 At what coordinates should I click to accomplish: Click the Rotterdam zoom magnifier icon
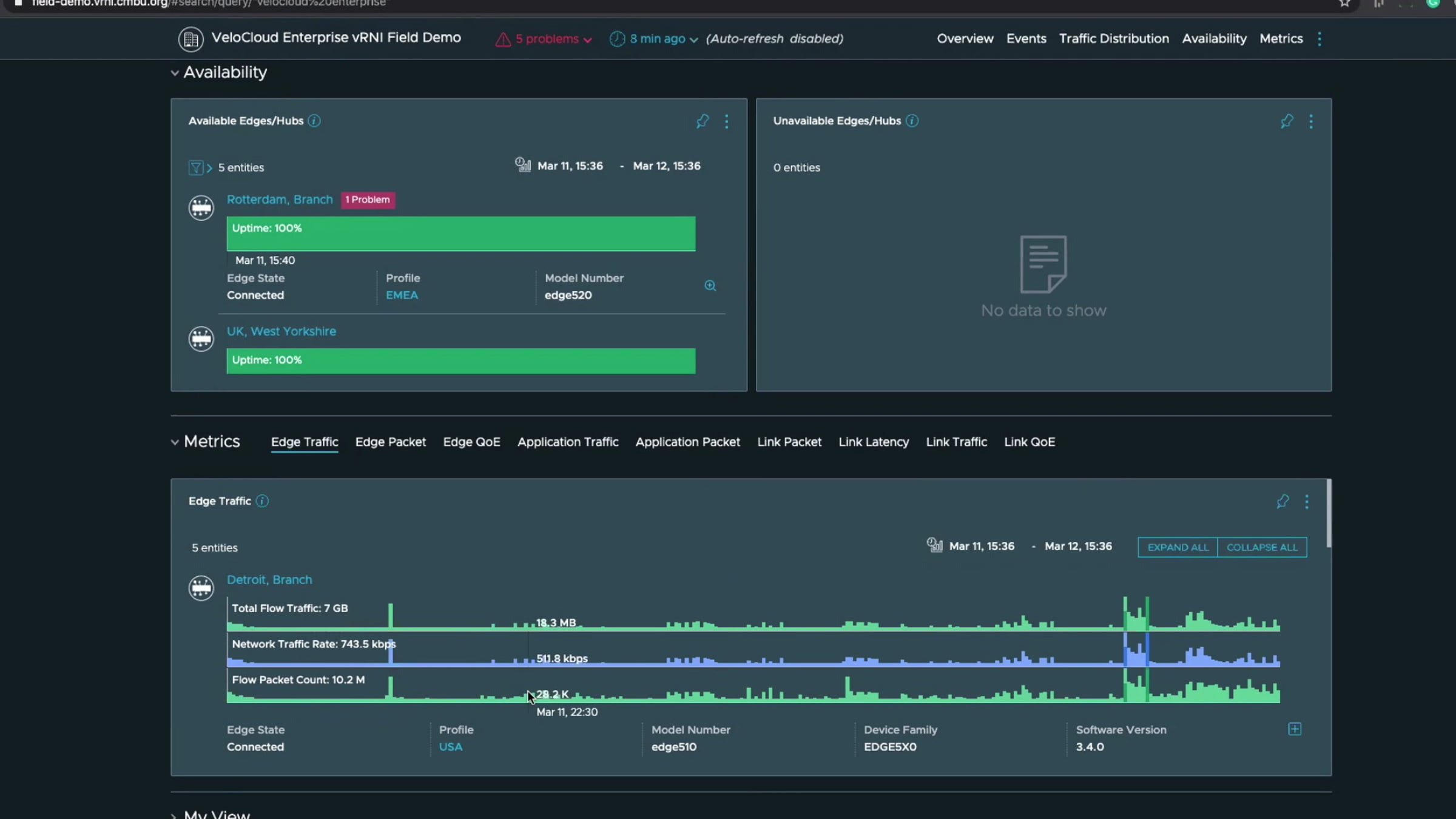(x=710, y=286)
